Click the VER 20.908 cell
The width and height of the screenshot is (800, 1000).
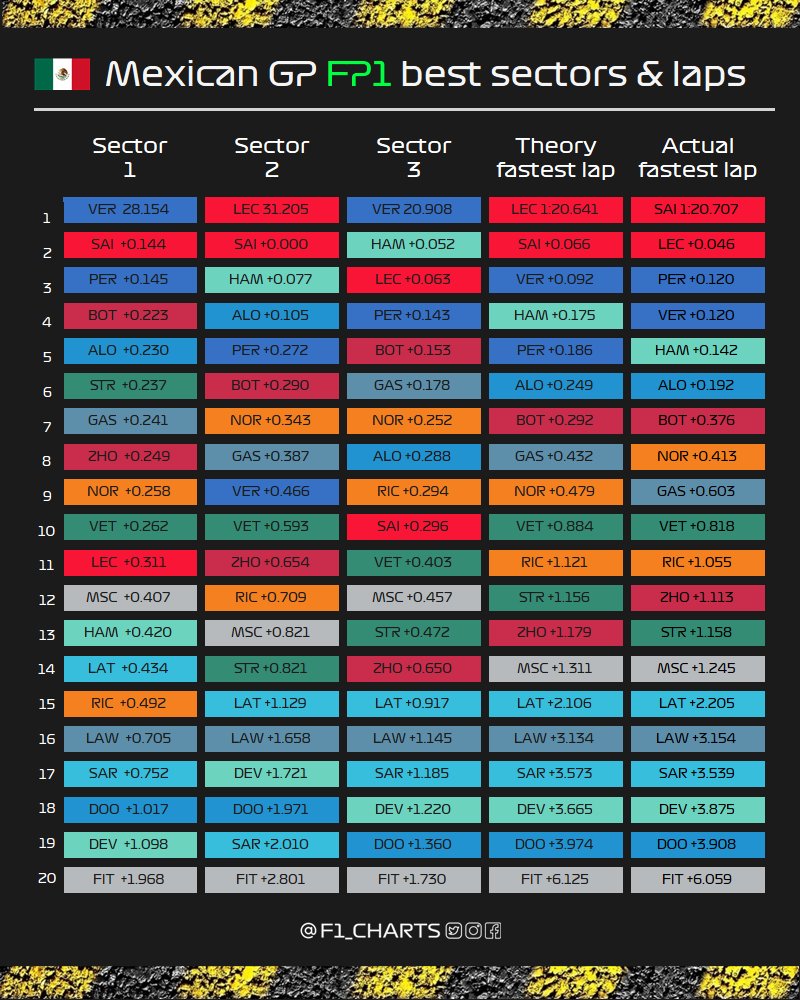pos(414,210)
